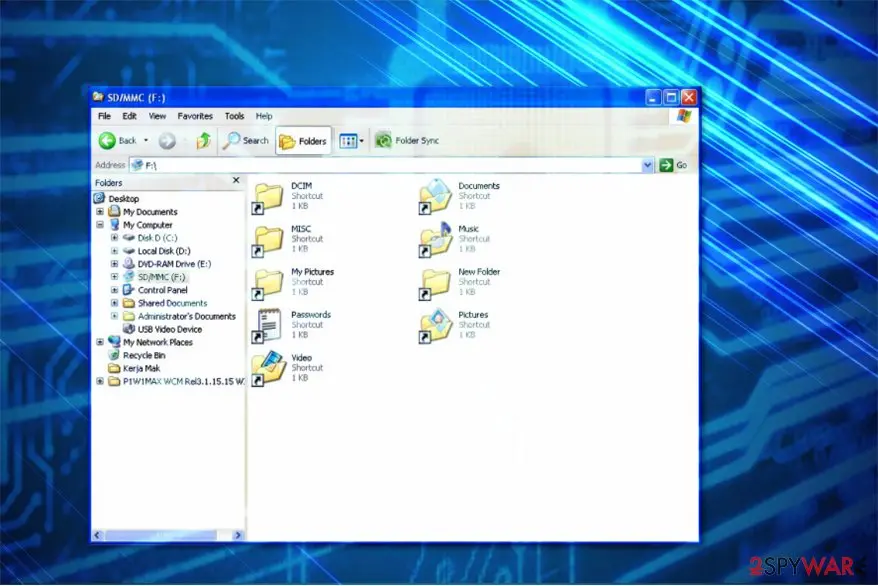This screenshot has width=878, height=586.
Task: Go up one folder level
Action: pyautogui.click(x=204, y=140)
